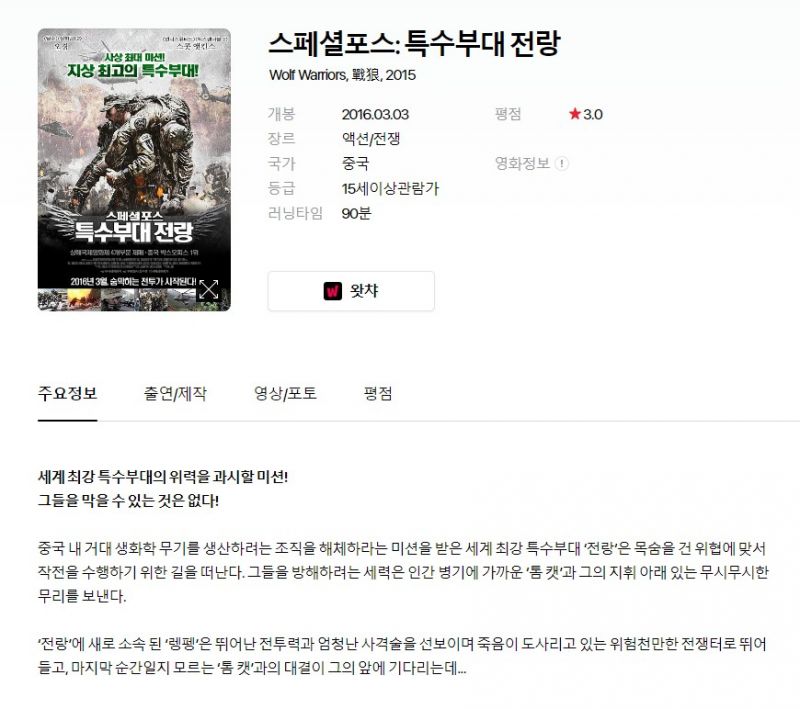Click the bold synopsis headline text
800x709 pixels.
click(163, 489)
